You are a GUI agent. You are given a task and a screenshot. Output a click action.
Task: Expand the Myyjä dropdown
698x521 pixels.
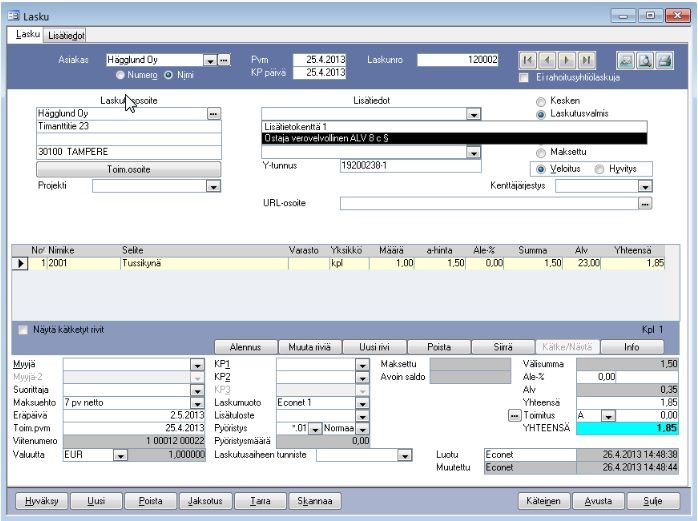pyautogui.click(x=197, y=365)
